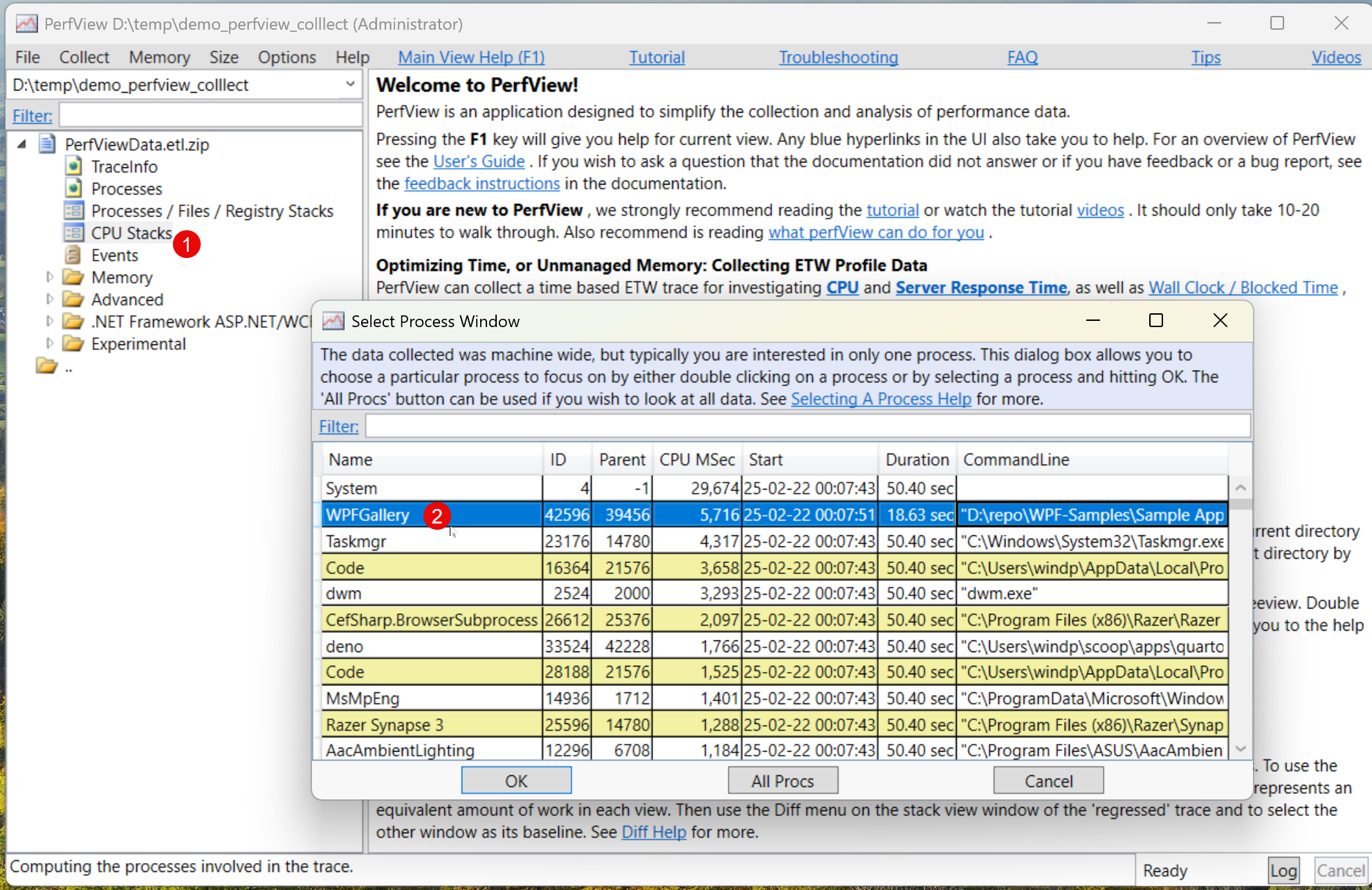1372x890 pixels.
Task: Open the Diff Help link
Action: pyautogui.click(x=654, y=832)
